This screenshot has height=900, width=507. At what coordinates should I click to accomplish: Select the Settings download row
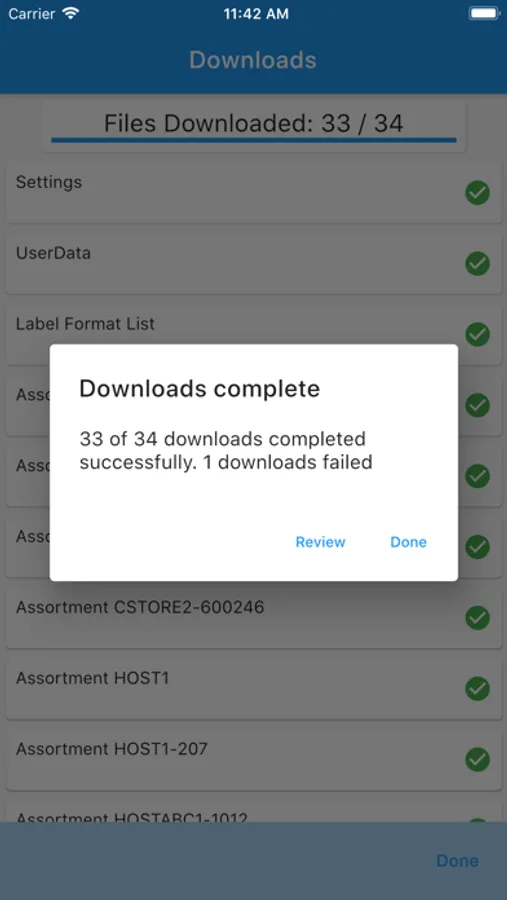[254, 193]
